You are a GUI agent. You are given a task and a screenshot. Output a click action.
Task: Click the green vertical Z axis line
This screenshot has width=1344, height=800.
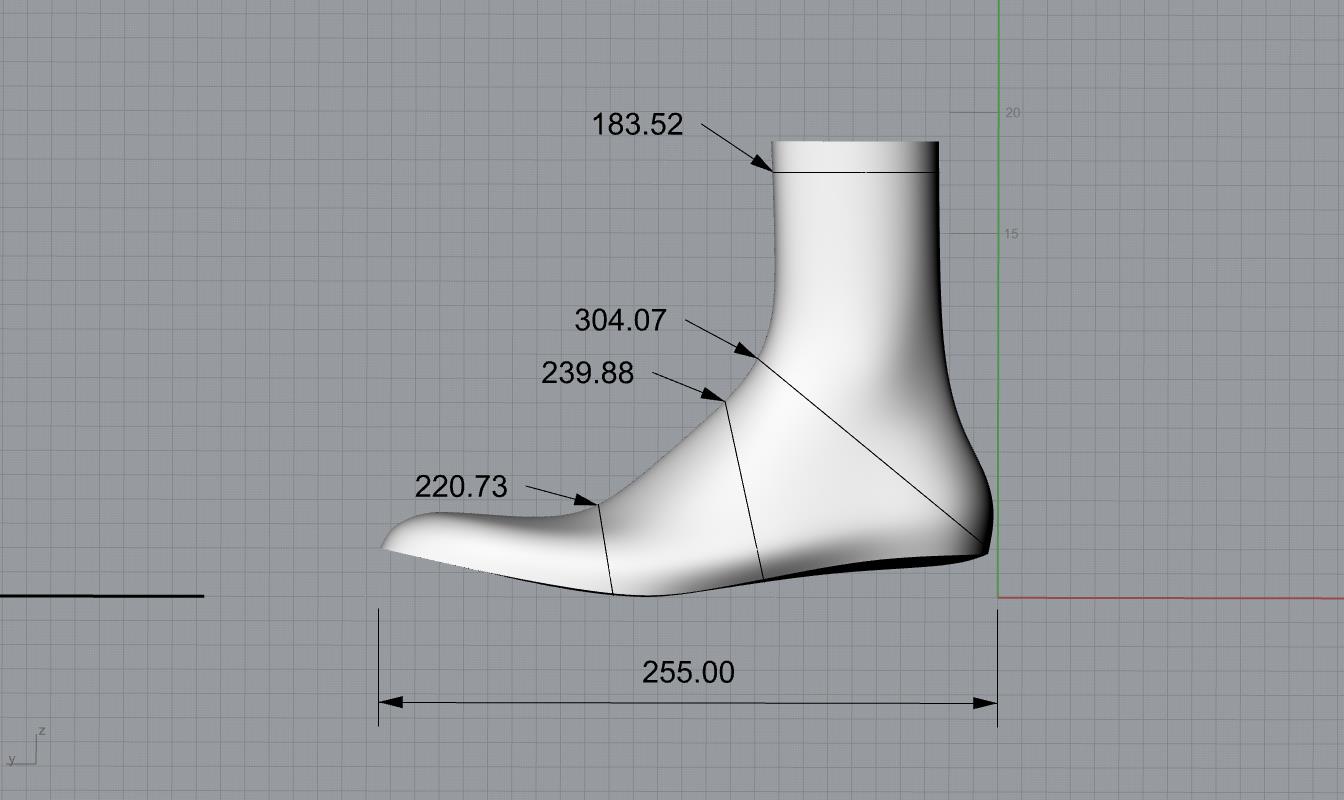pyautogui.click(x=998, y=298)
